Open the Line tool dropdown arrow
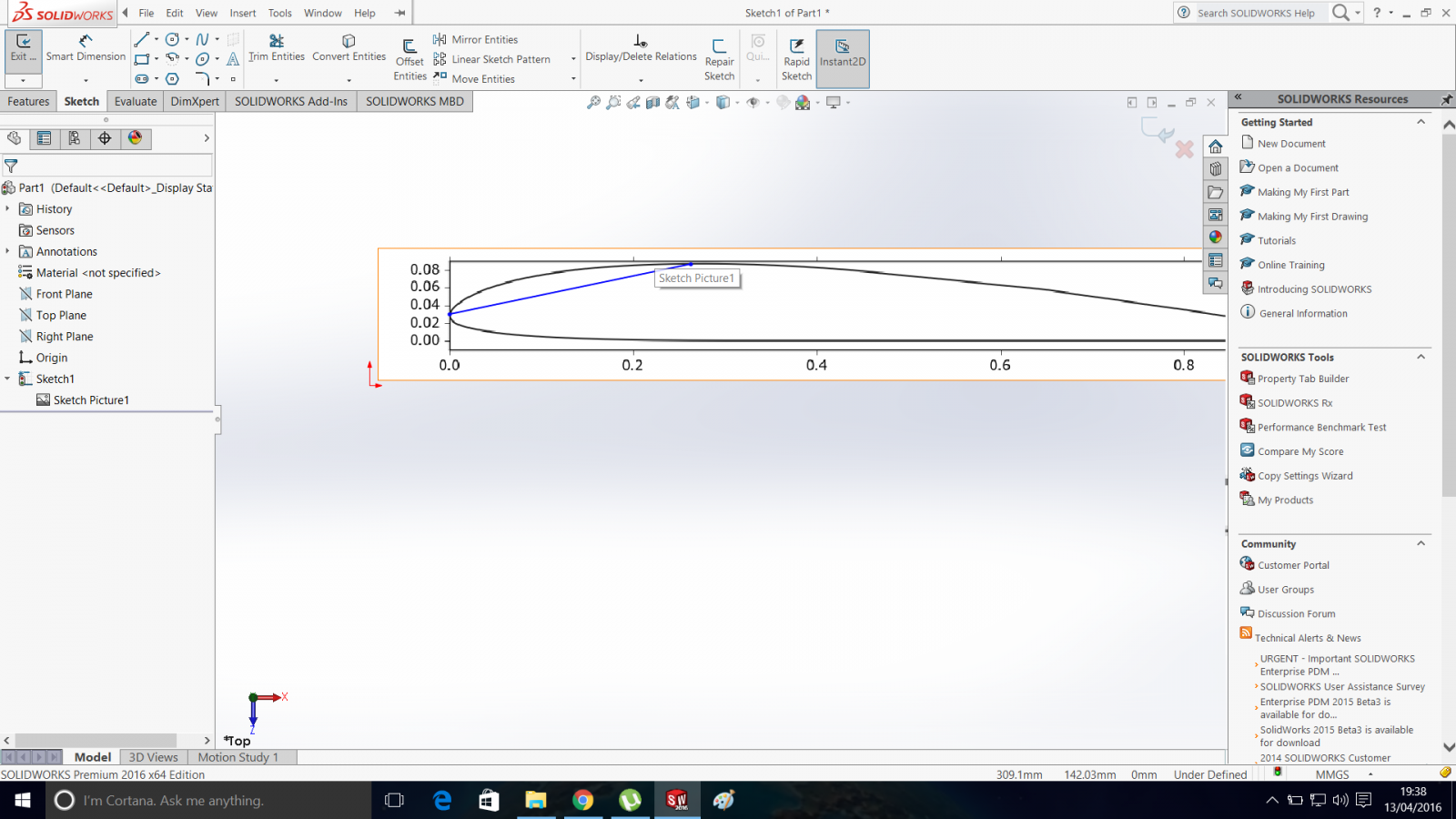 coord(157,39)
